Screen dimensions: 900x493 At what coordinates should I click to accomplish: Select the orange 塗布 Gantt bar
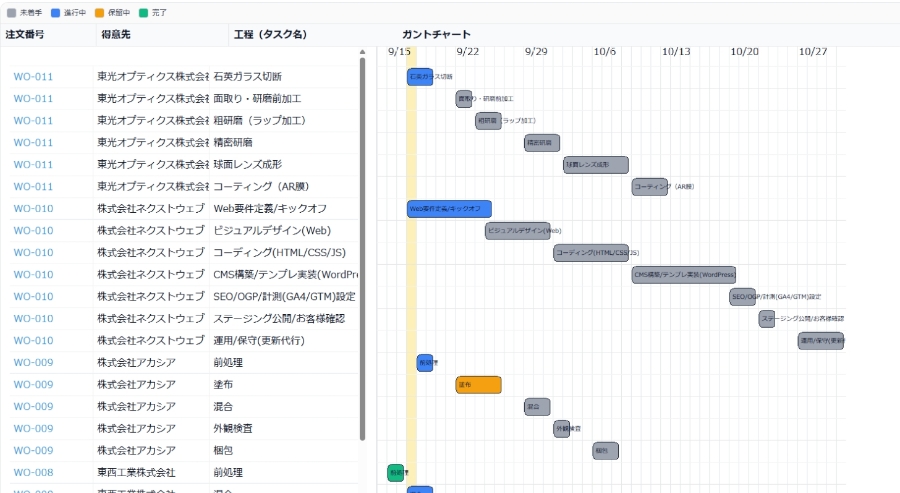coord(478,385)
